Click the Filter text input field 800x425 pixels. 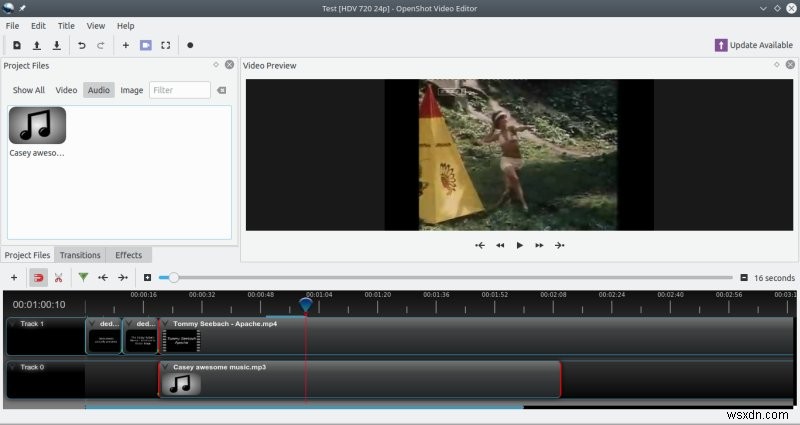(x=180, y=90)
